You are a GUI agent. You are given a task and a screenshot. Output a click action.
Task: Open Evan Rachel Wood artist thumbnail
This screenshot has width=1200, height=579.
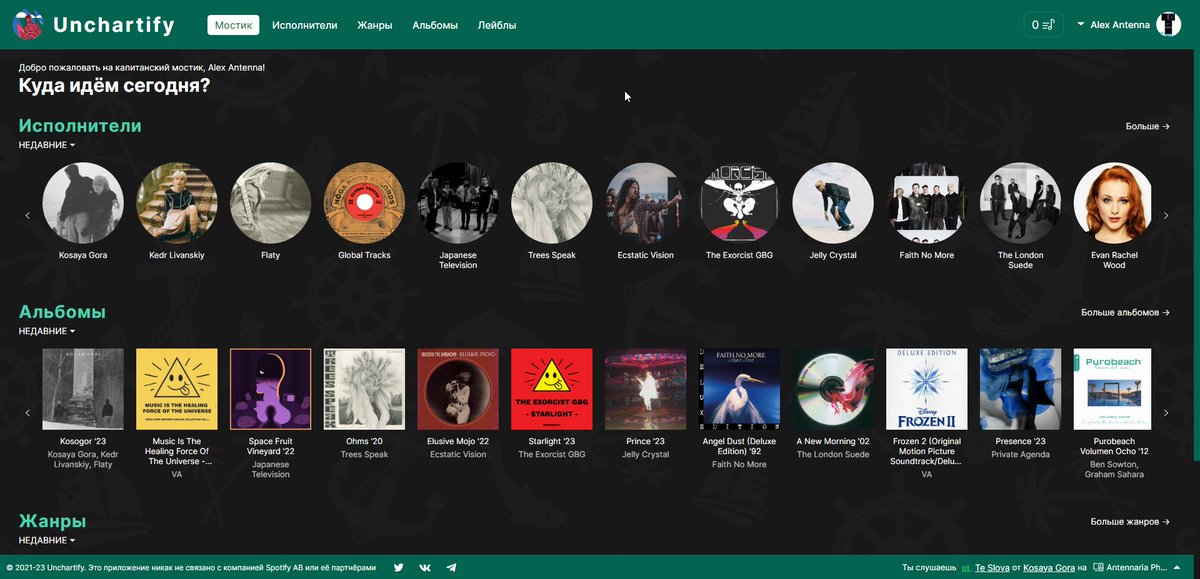coord(1114,203)
